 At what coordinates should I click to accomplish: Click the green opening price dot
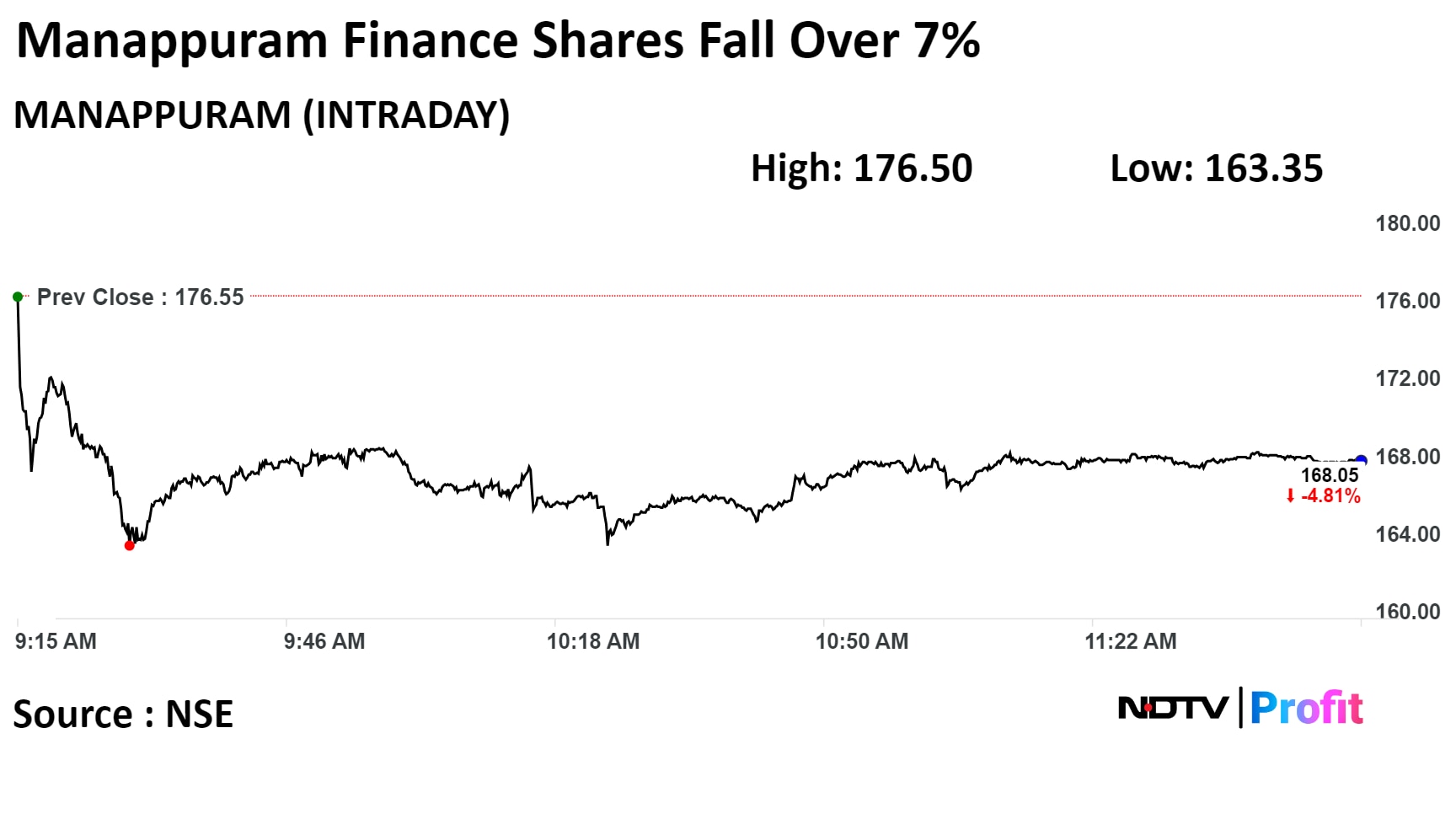[x=18, y=297]
